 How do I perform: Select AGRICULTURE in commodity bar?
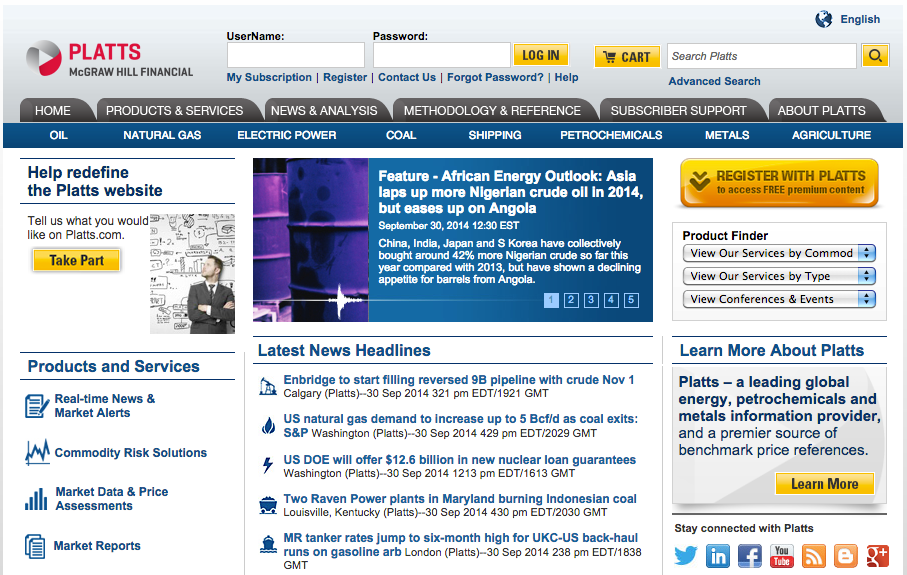[831, 135]
